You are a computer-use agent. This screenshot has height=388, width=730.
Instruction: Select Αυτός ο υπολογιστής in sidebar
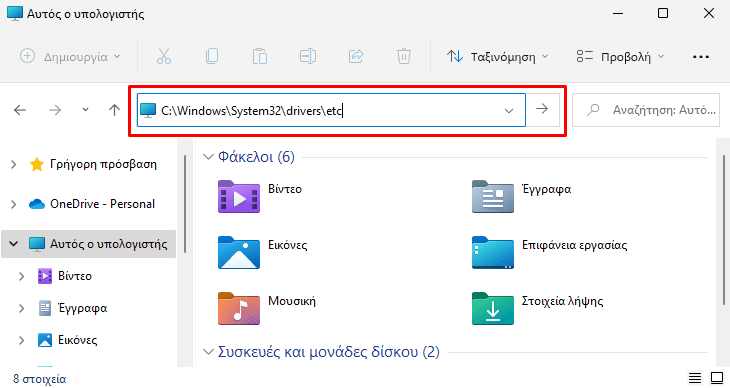tap(108, 244)
